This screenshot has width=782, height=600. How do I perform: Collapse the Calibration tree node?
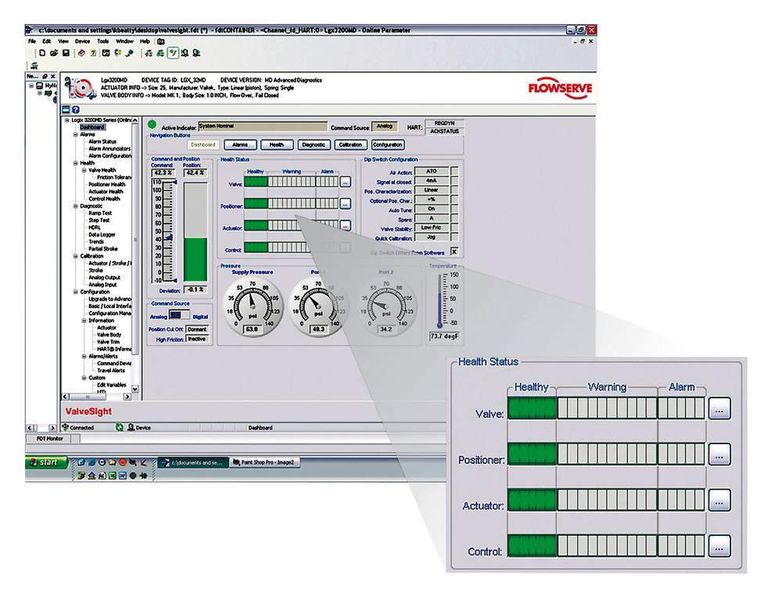(x=76, y=256)
